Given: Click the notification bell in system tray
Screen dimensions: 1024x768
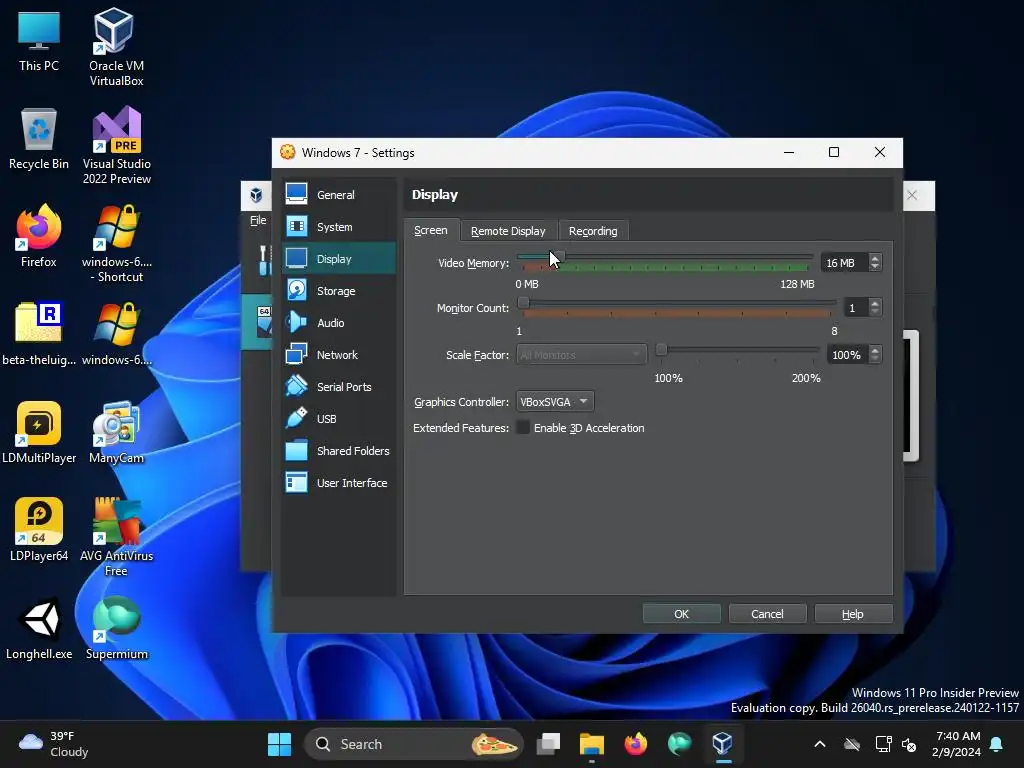Looking at the screenshot, I should point(997,744).
